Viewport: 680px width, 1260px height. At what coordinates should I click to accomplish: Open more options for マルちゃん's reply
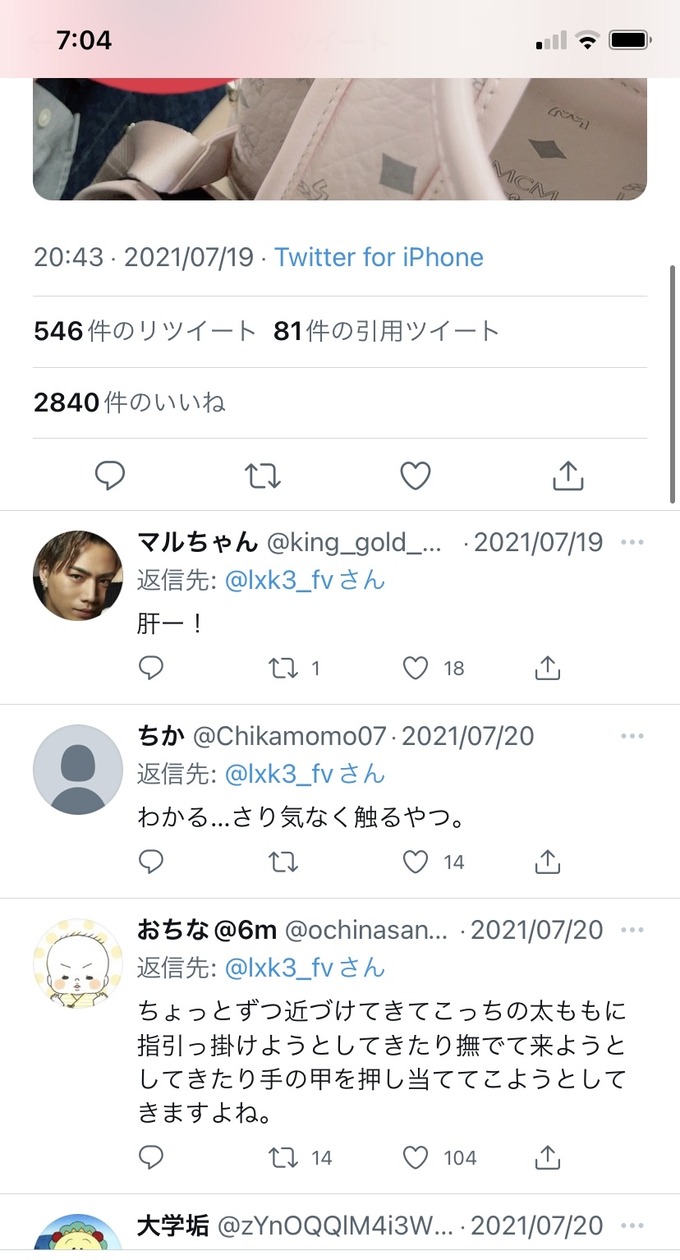pyautogui.click(x=632, y=541)
